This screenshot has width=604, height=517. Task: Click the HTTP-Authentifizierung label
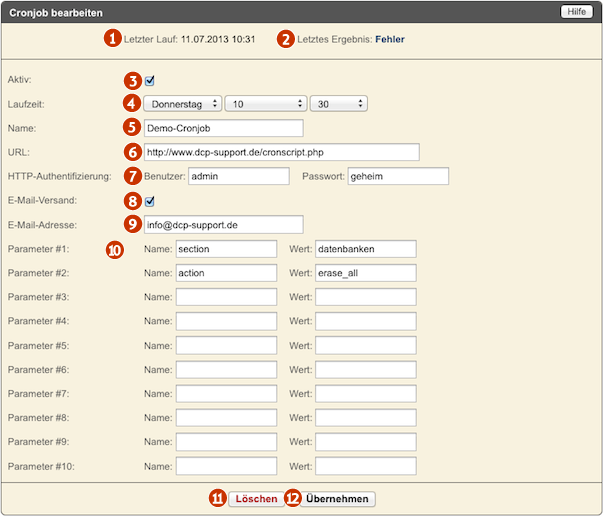[x=59, y=176]
